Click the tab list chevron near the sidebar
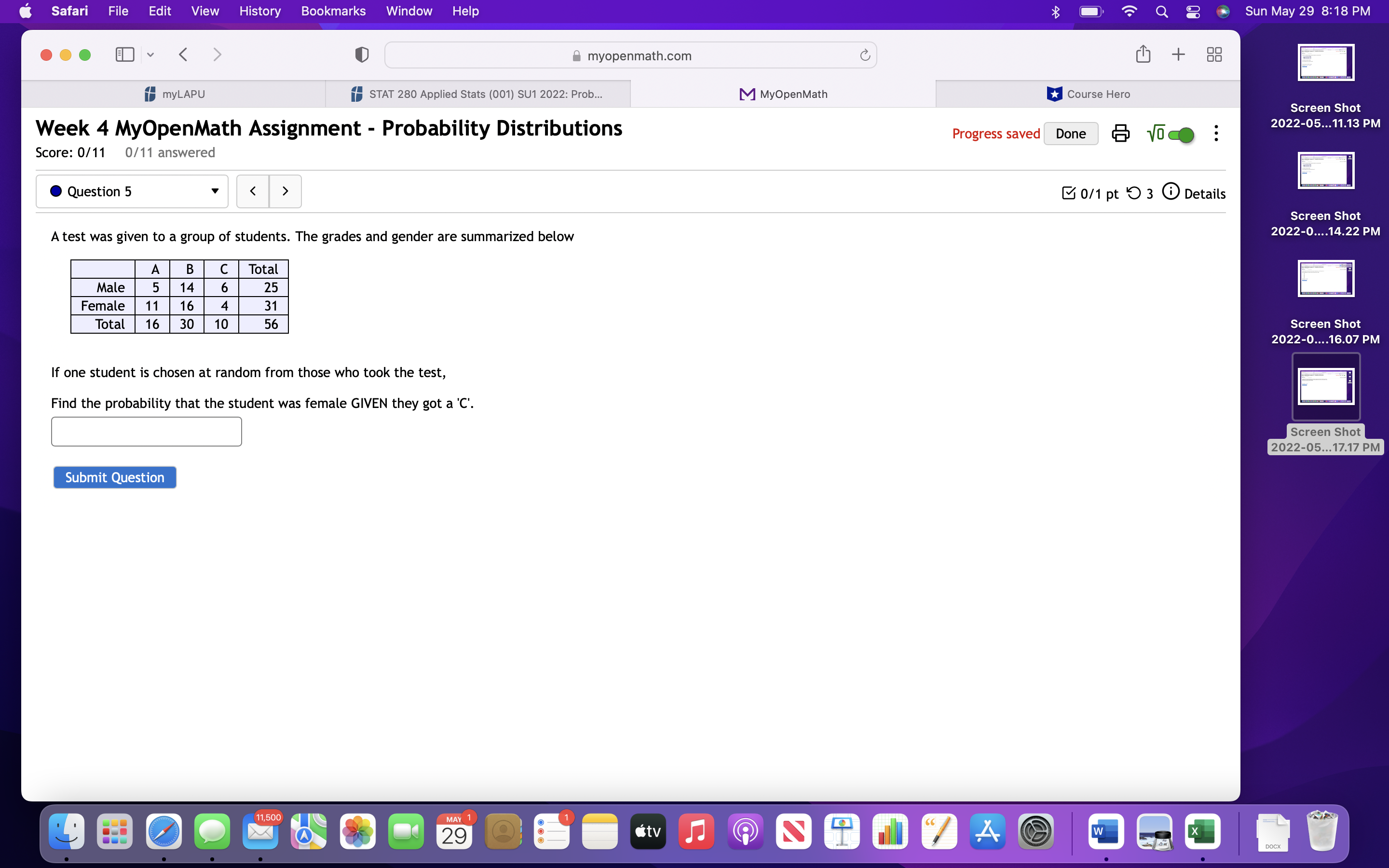 (x=150, y=54)
